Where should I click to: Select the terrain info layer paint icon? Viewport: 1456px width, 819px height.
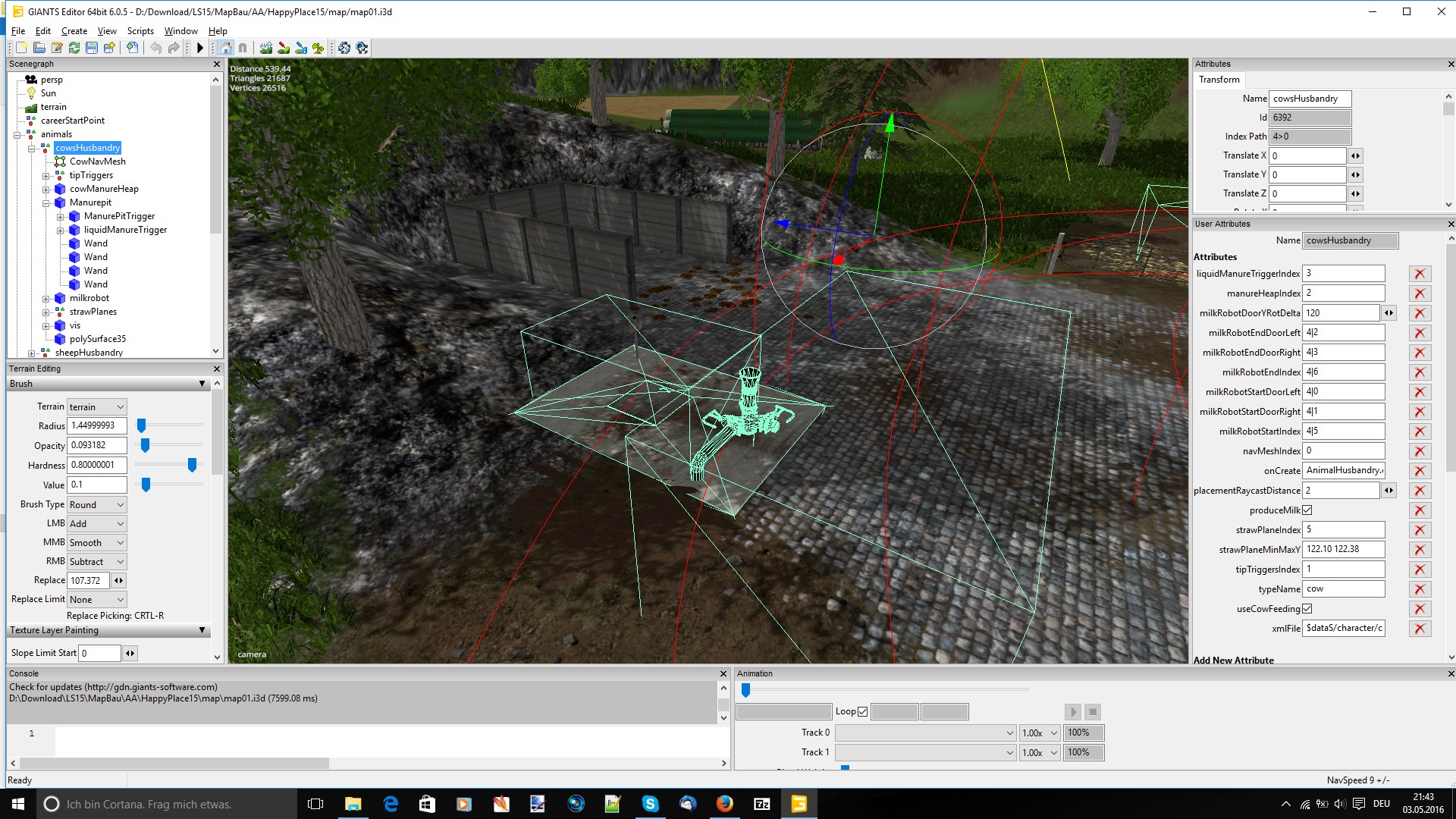click(301, 48)
